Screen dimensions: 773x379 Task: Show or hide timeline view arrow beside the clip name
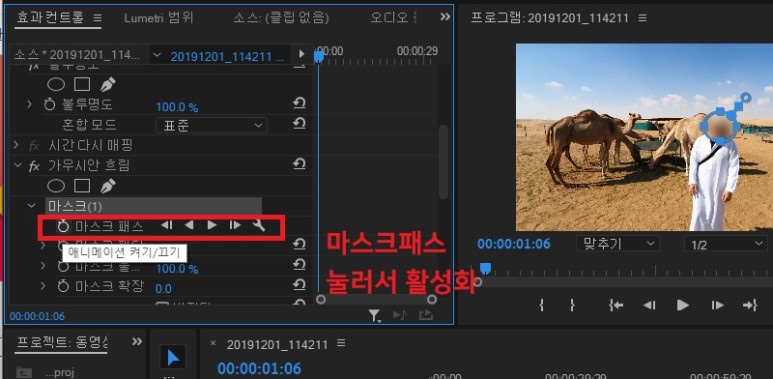pos(301,53)
